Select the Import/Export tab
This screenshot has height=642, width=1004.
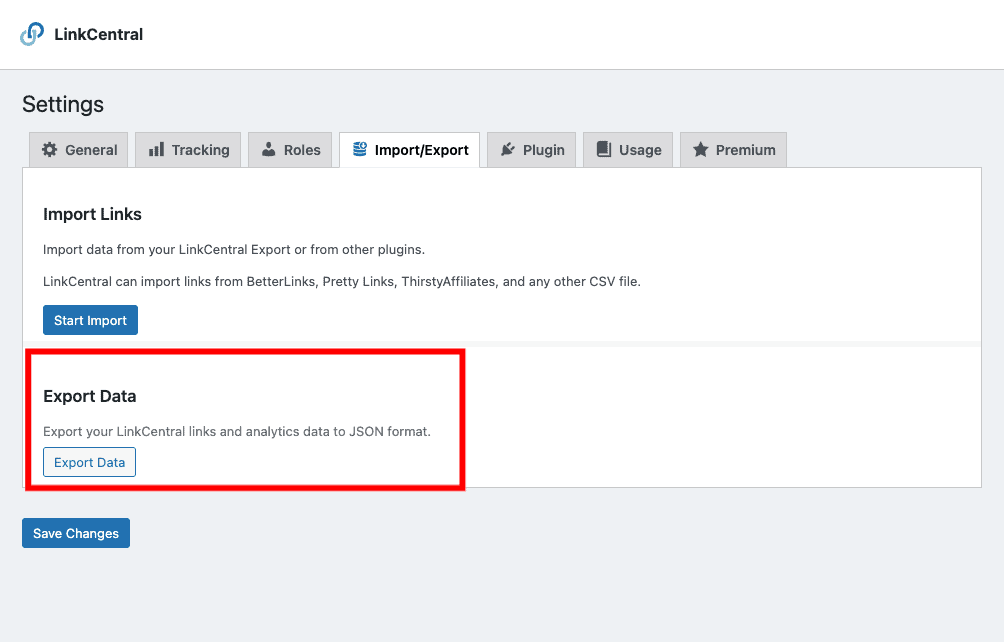tap(410, 150)
